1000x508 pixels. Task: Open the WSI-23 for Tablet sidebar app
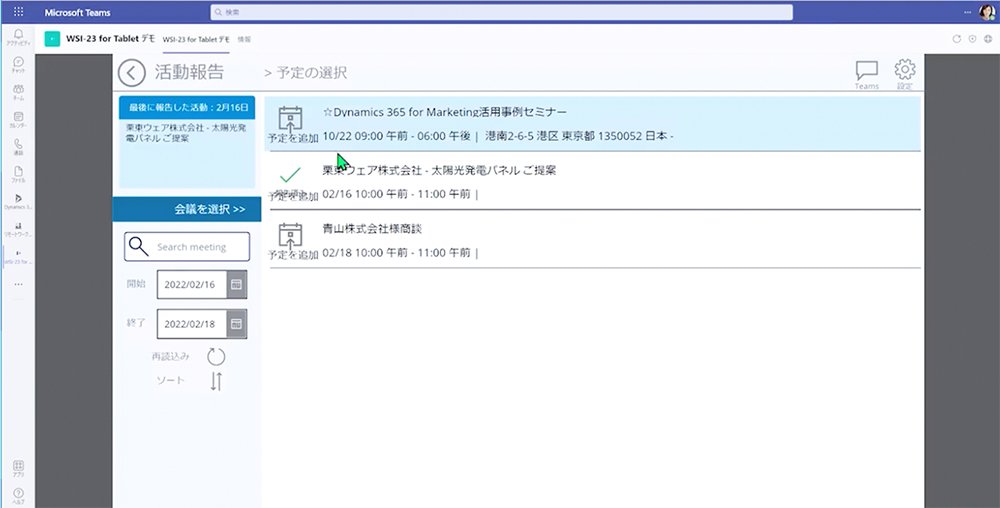pos(18,257)
